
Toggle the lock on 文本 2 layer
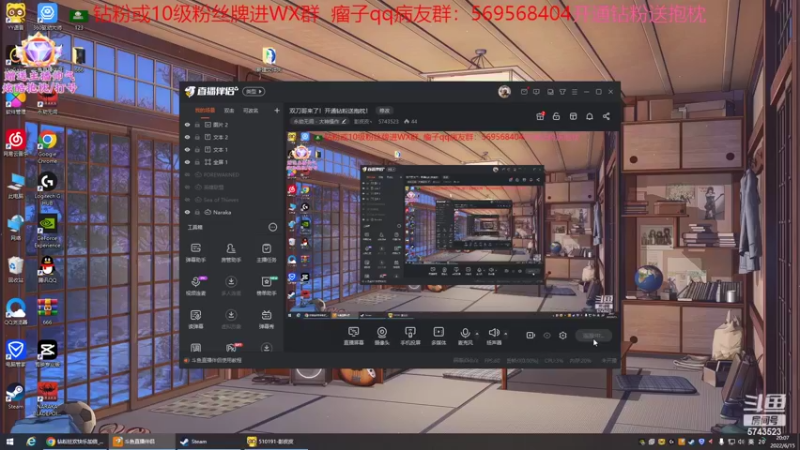coord(197,137)
